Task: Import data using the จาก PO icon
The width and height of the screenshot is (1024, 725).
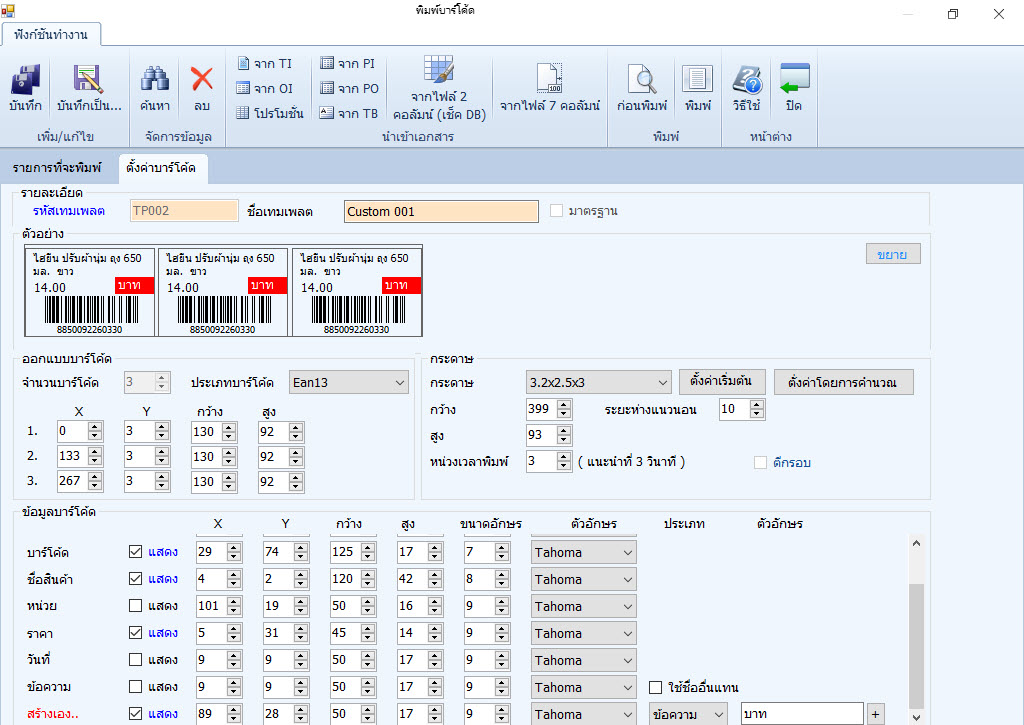Action: [x=350, y=88]
